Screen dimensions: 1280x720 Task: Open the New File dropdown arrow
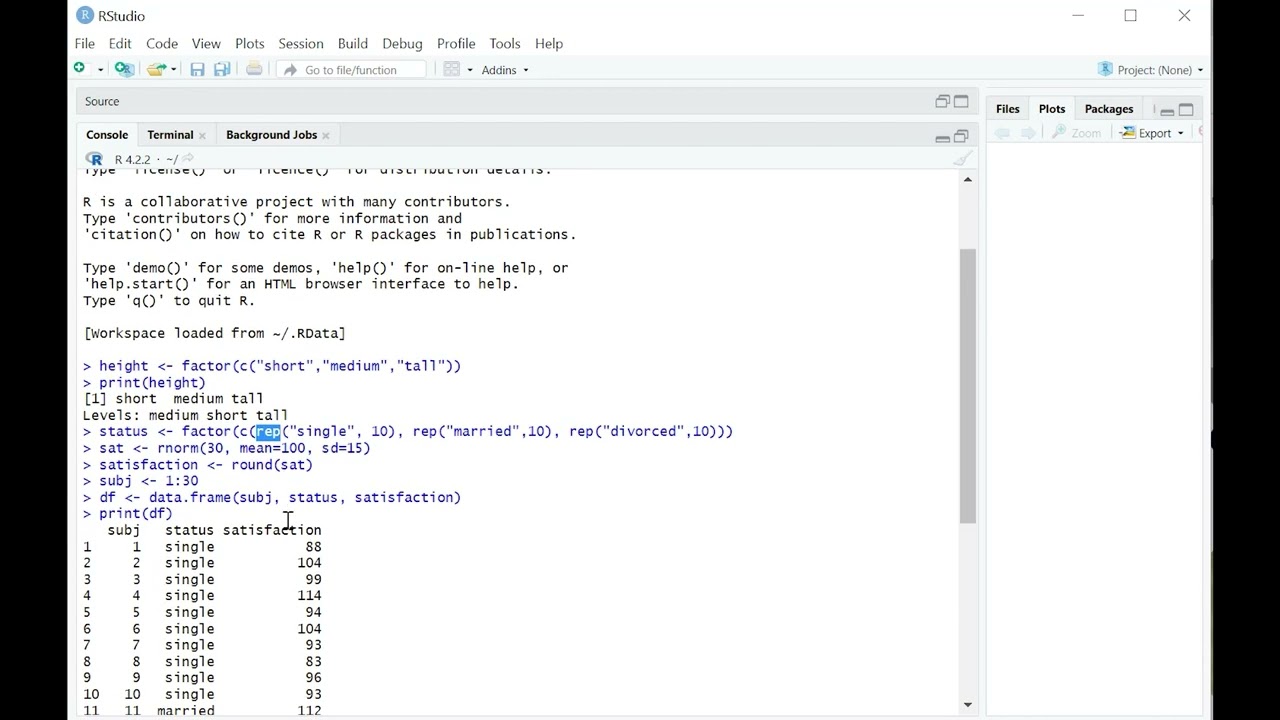coord(100,70)
